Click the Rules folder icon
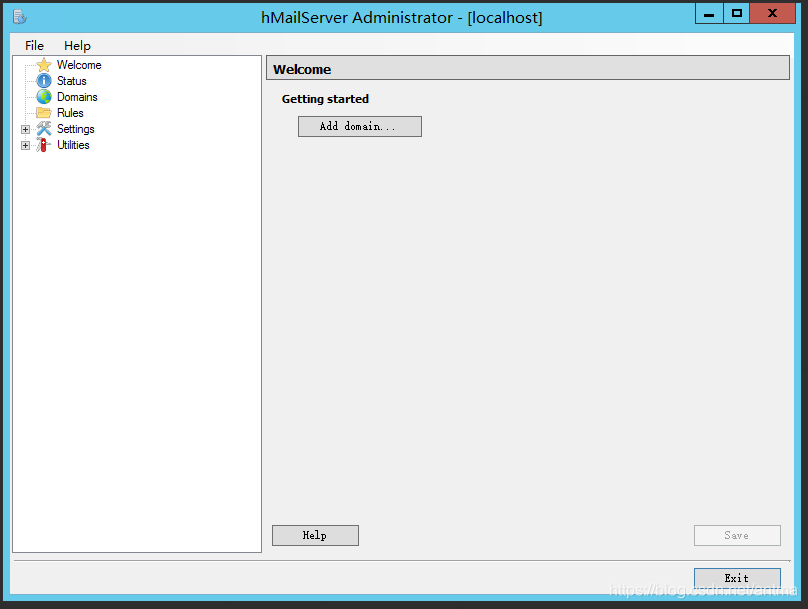 pos(44,113)
